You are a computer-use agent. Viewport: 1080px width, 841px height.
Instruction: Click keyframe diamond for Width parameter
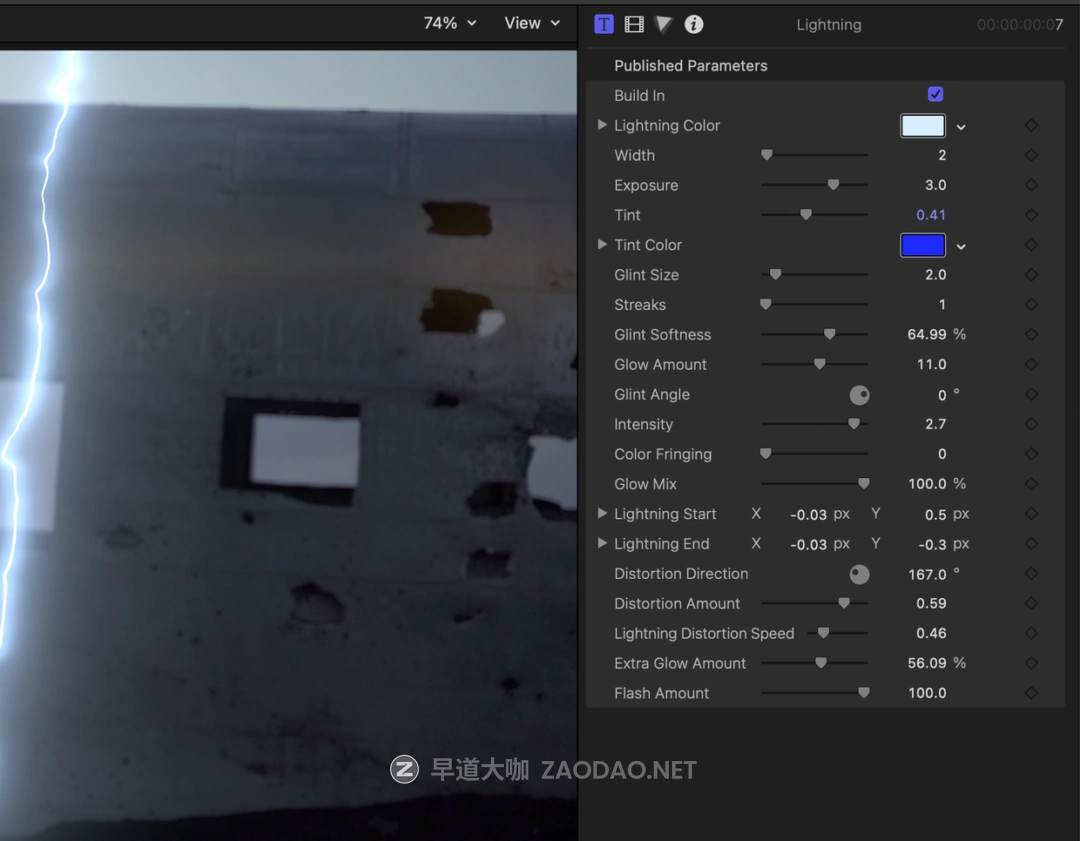(1031, 155)
